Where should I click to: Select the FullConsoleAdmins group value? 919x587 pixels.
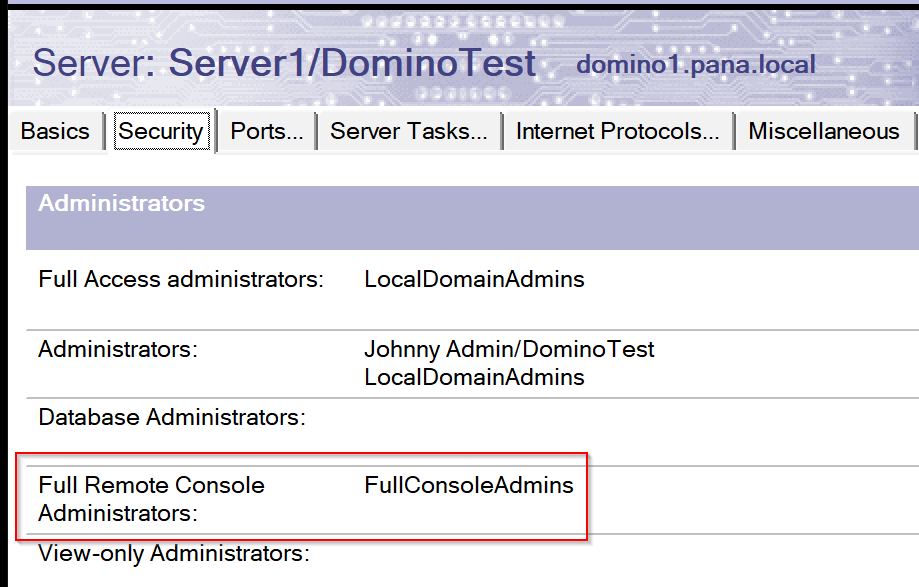[469, 485]
